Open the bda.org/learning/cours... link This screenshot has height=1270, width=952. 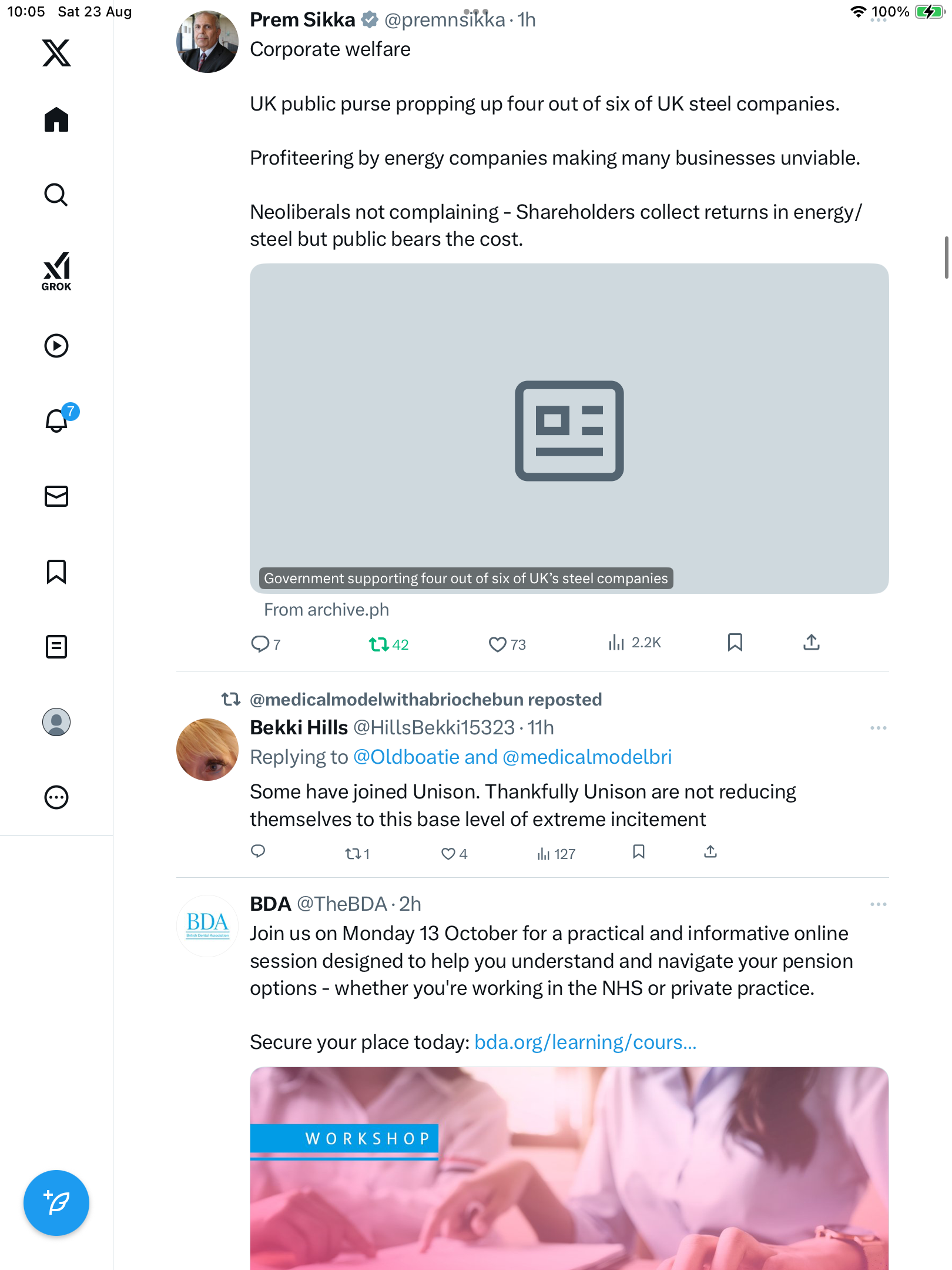point(585,1042)
